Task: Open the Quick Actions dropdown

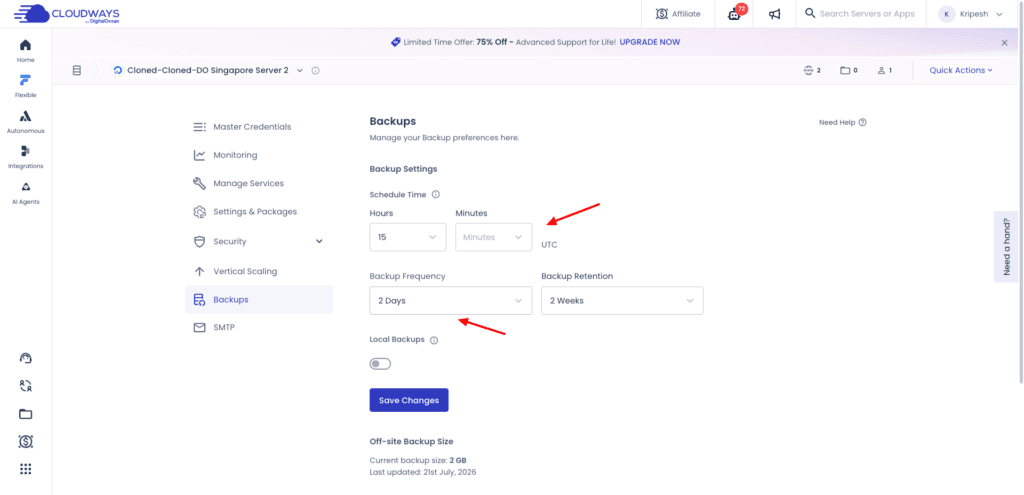Action: tap(961, 71)
